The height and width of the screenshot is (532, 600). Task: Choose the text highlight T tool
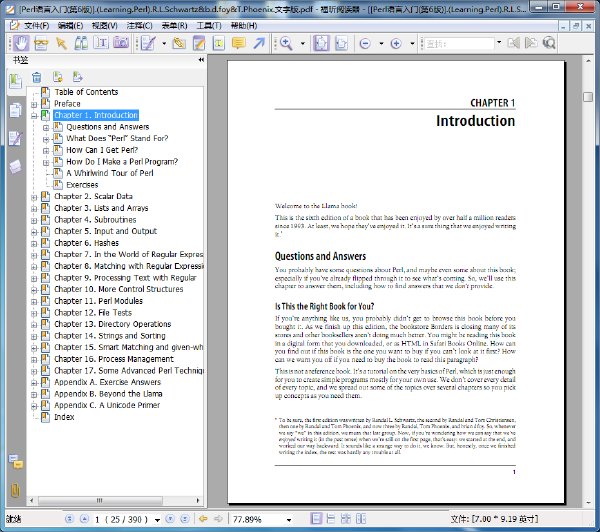pyautogui.click(x=218, y=43)
